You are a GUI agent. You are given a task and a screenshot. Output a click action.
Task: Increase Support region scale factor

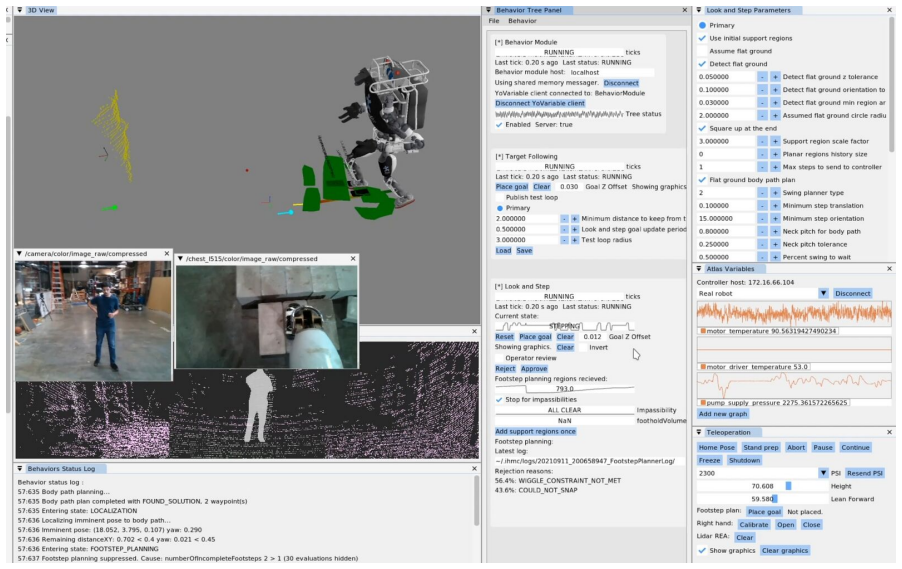(775, 142)
